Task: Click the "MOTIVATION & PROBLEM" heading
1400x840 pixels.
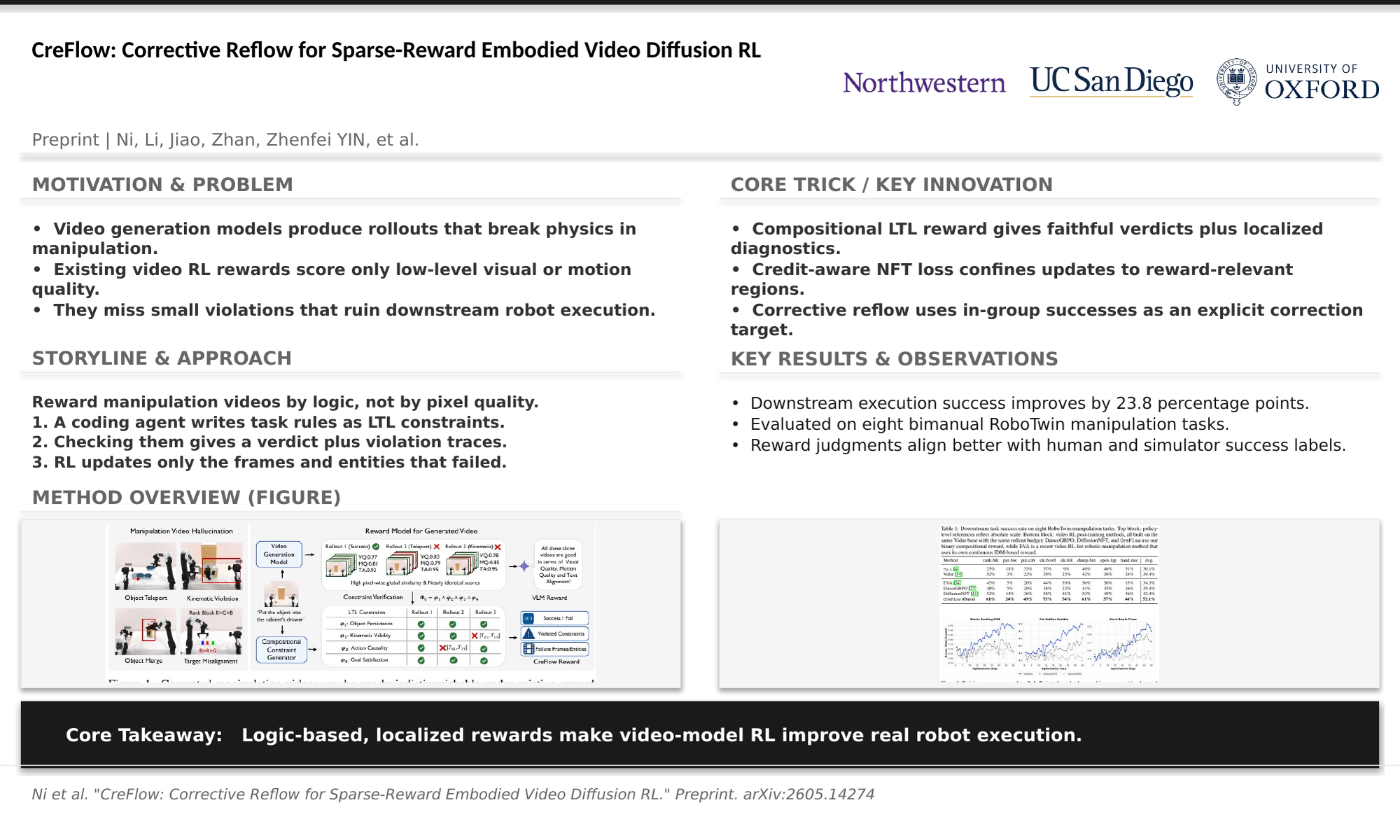Action: [x=162, y=185]
